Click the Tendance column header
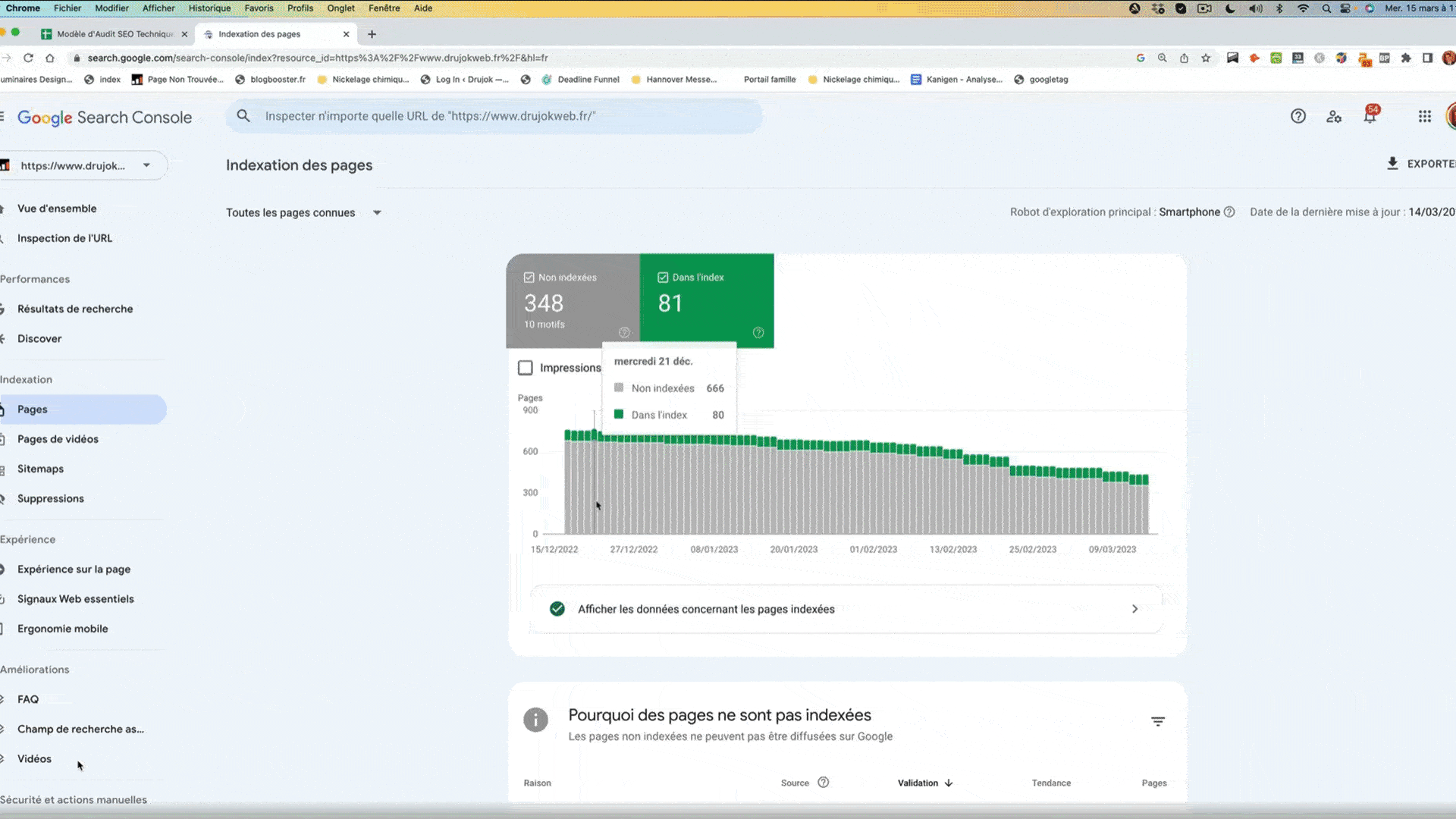 pyautogui.click(x=1051, y=783)
